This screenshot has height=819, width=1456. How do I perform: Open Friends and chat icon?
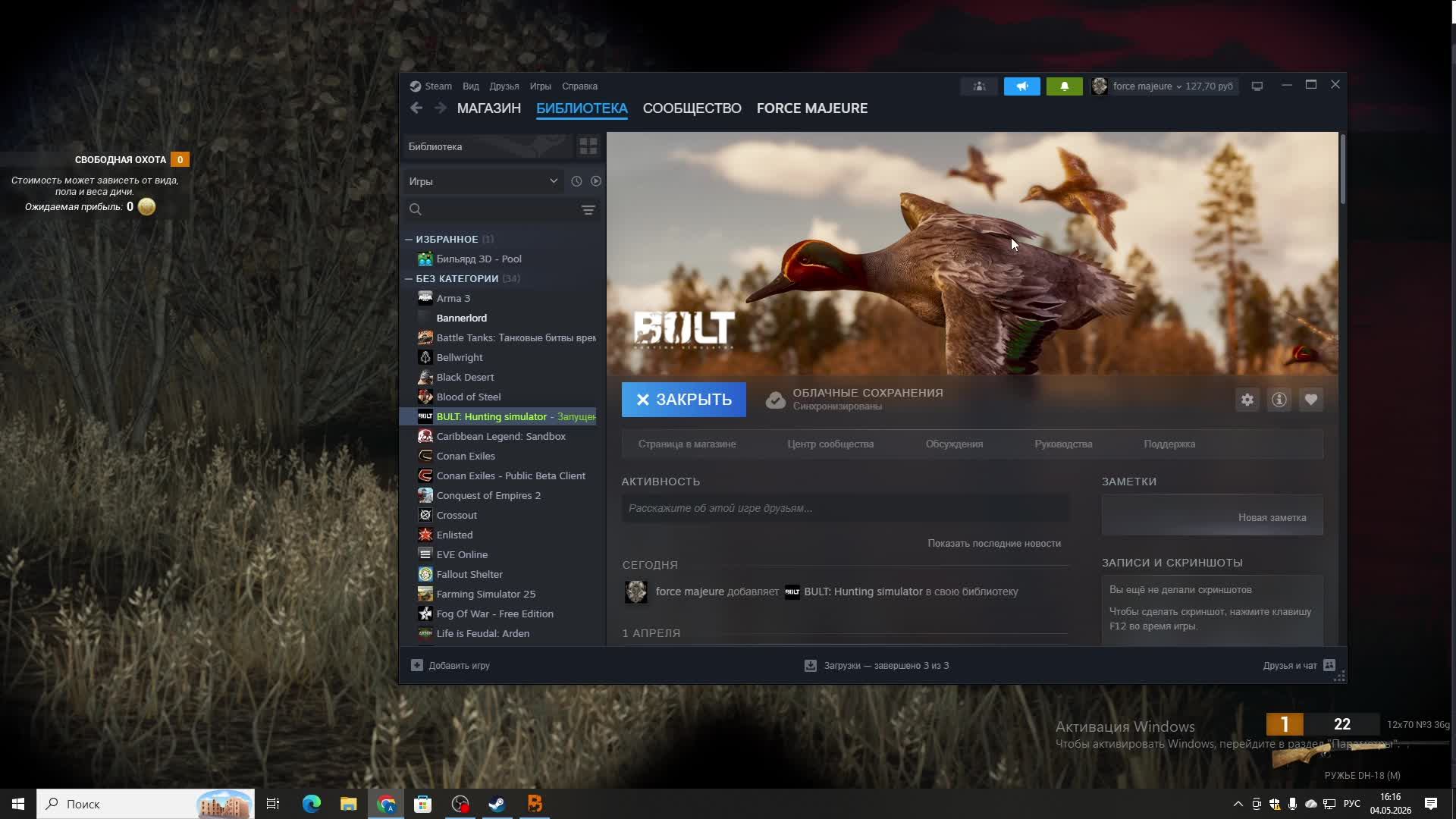[x=1329, y=665]
